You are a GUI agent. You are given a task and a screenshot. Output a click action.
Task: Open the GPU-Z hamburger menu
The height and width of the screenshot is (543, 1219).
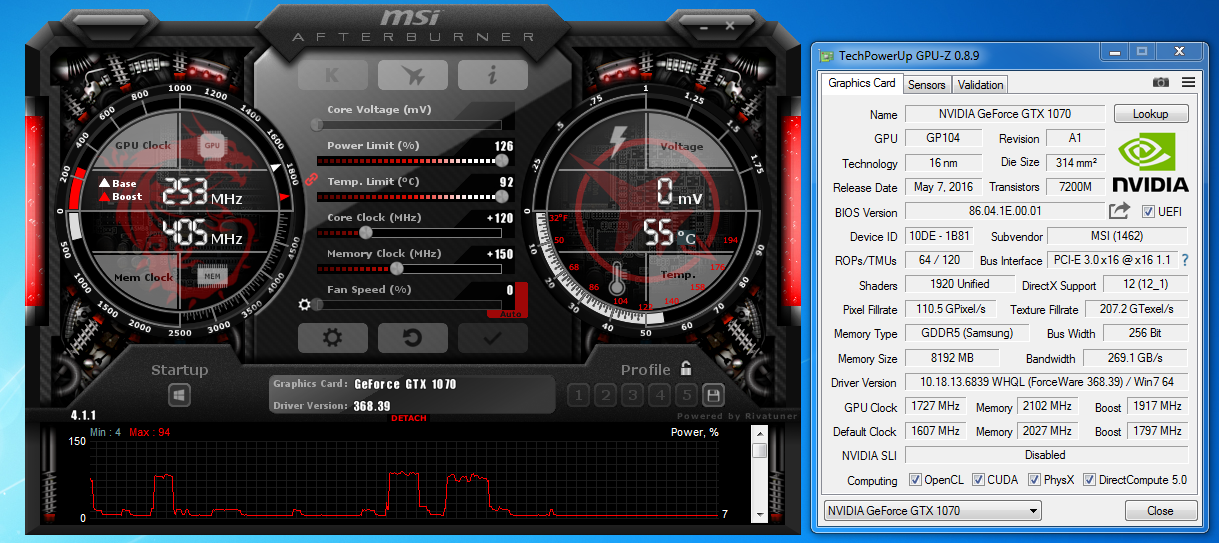pyautogui.click(x=1188, y=82)
